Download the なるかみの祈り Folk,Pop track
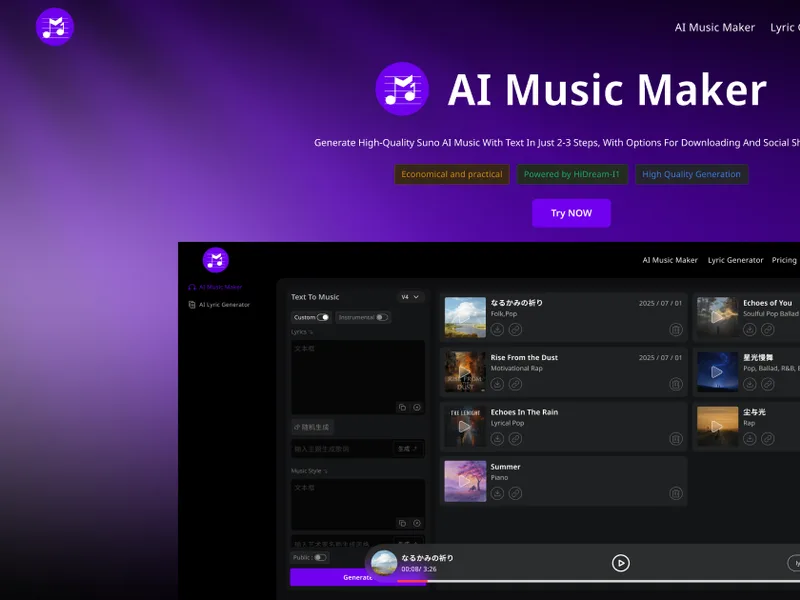 (497, 330)
